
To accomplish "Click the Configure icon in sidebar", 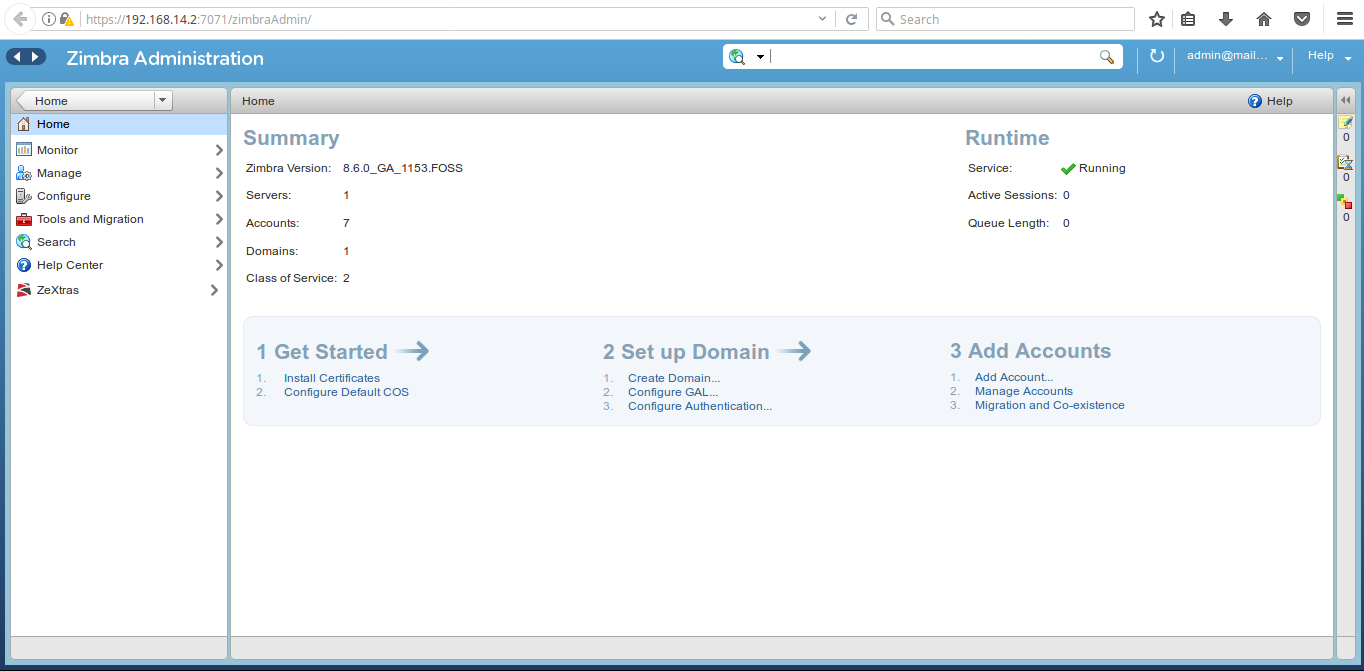I will coord(24,196).
